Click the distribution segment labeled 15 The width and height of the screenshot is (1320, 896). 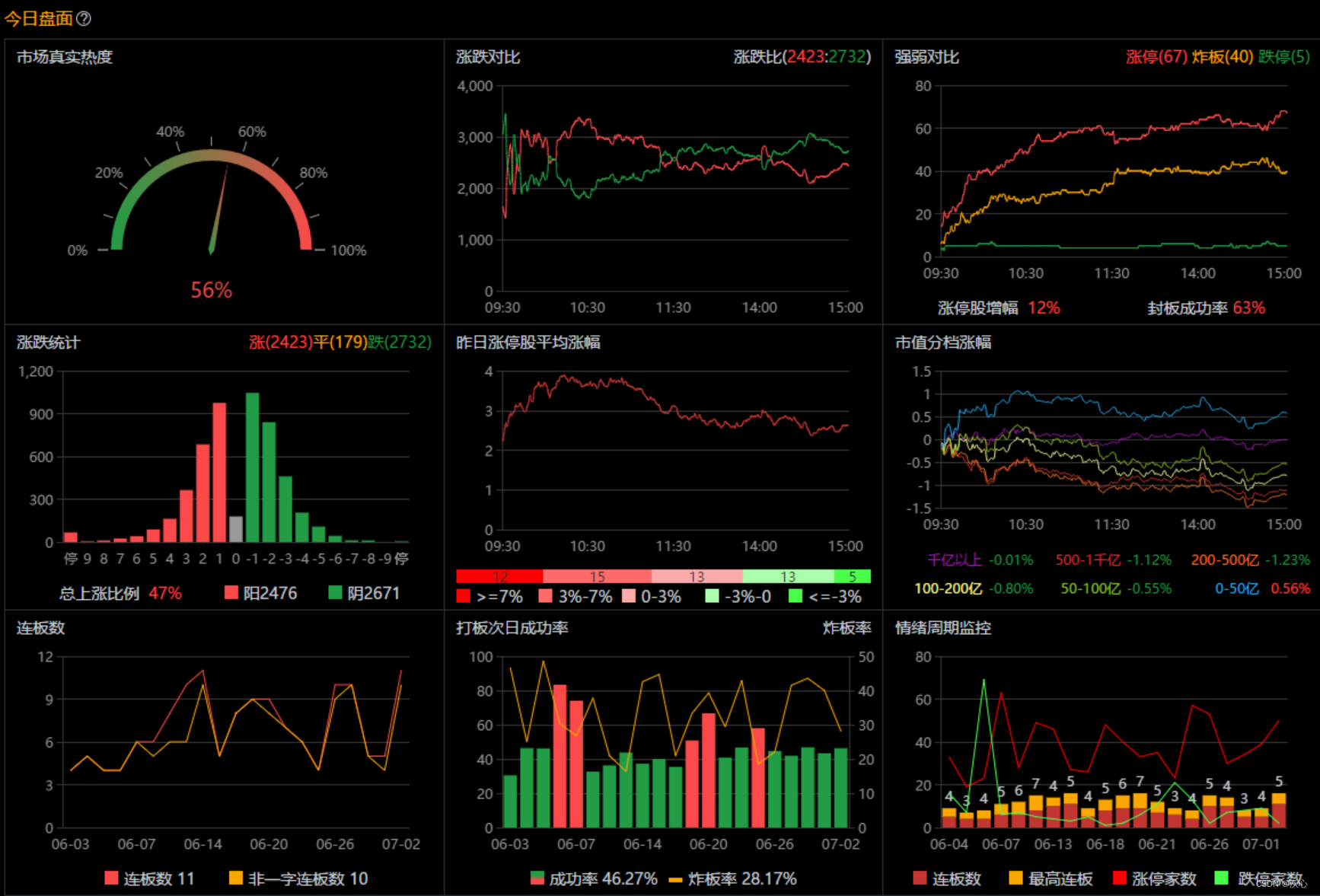coord(598,576)
